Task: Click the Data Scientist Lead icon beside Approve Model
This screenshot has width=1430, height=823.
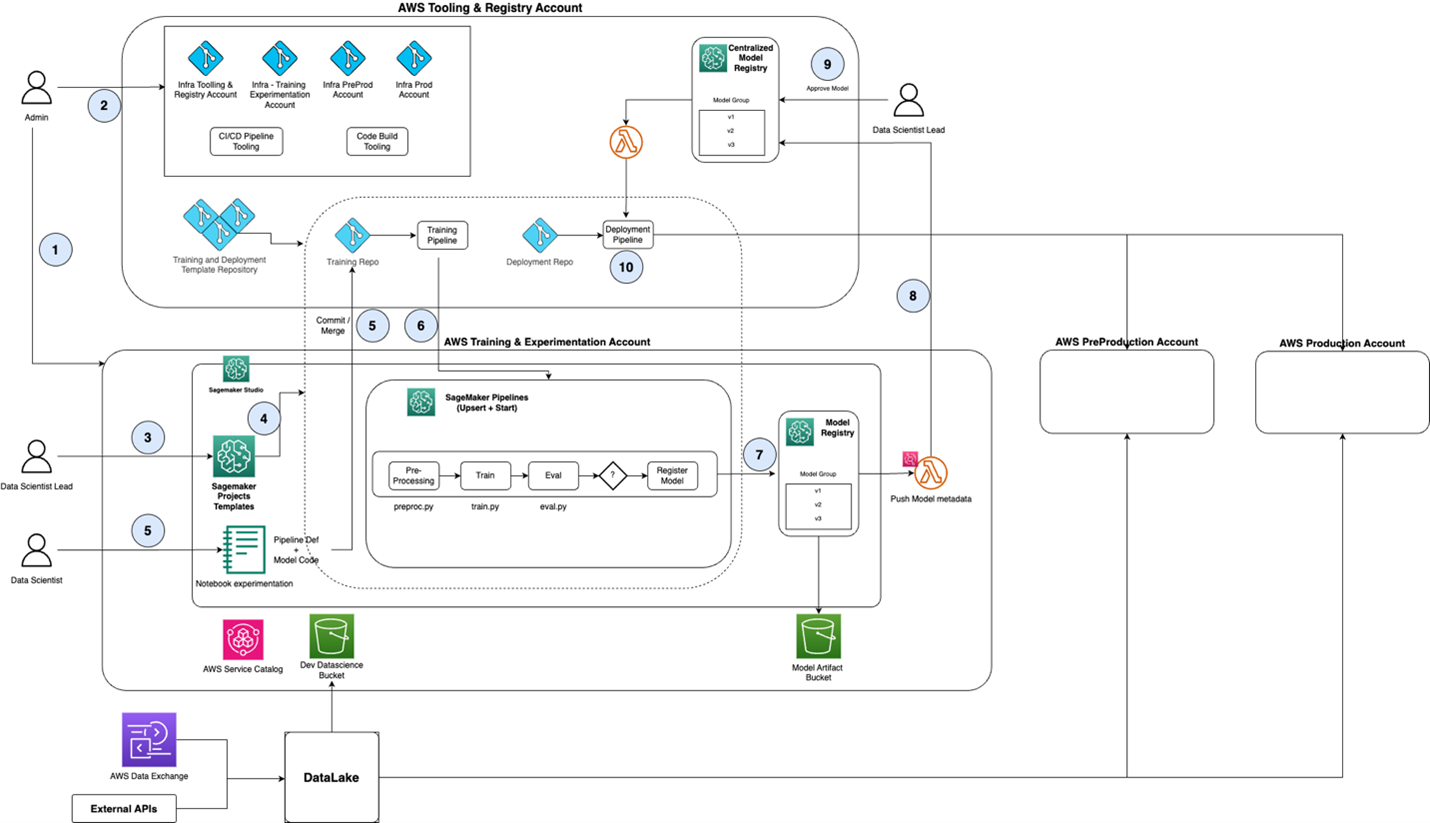Action: (x=908, y=99)
